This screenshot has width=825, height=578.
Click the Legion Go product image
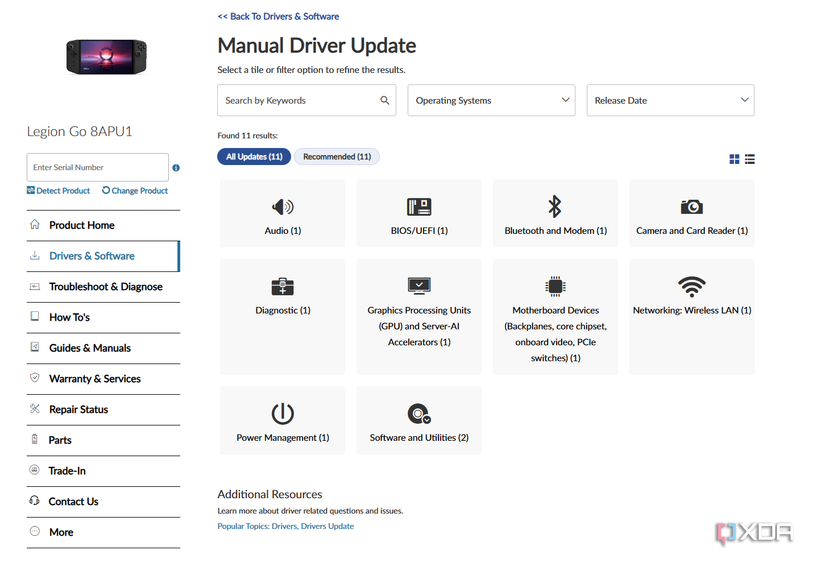click(106, 56)
